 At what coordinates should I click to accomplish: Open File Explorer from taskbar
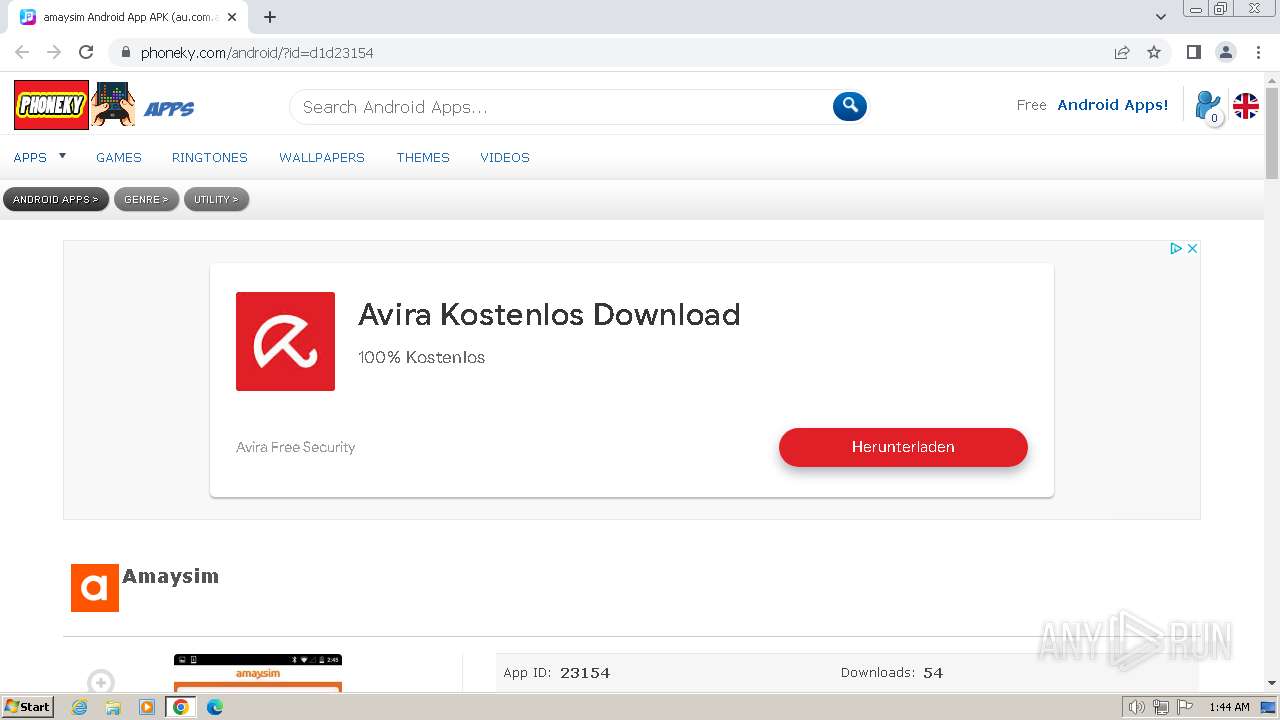113,707
